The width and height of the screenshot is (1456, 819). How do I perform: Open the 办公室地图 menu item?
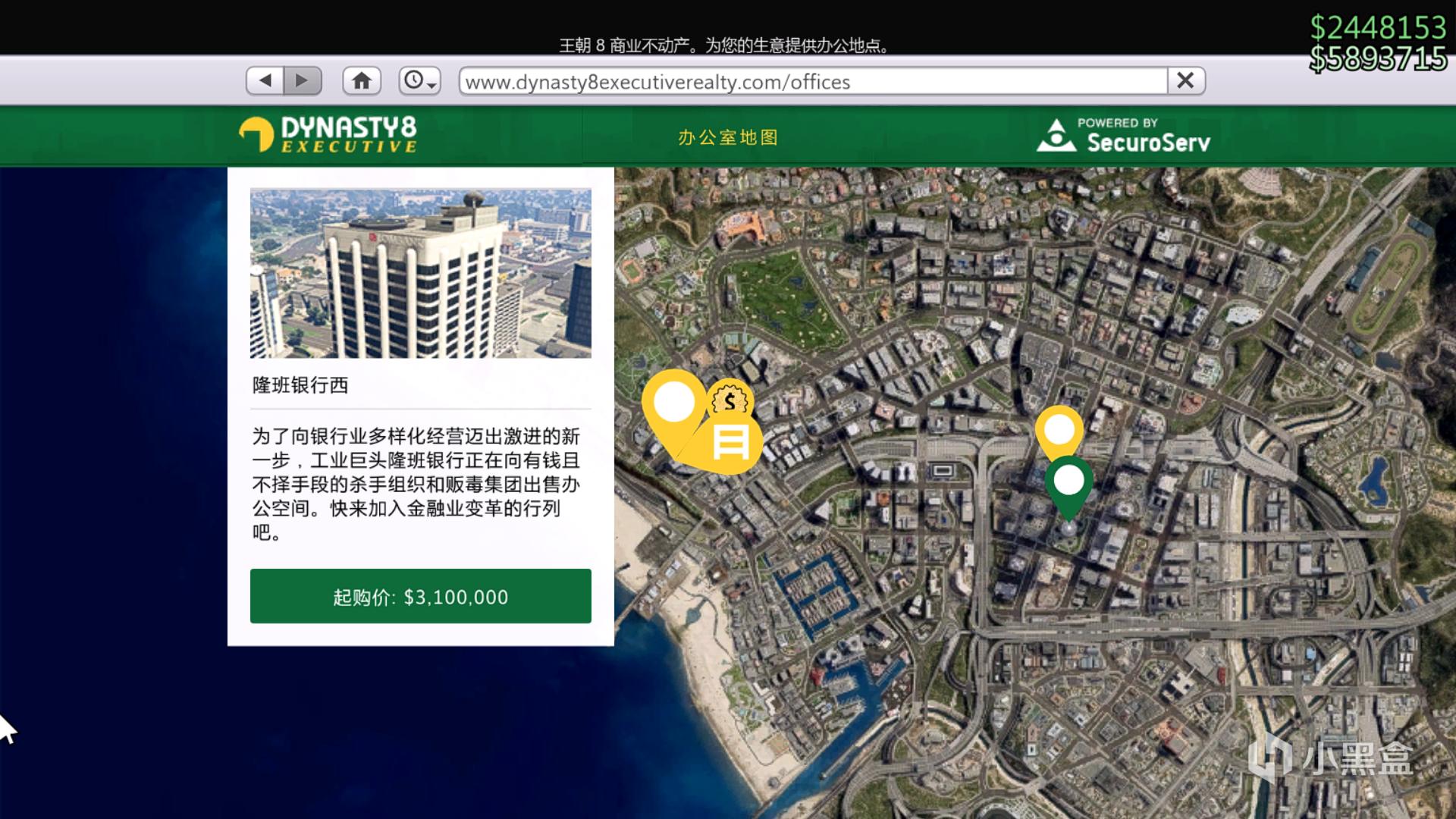(x=728, y=137)
